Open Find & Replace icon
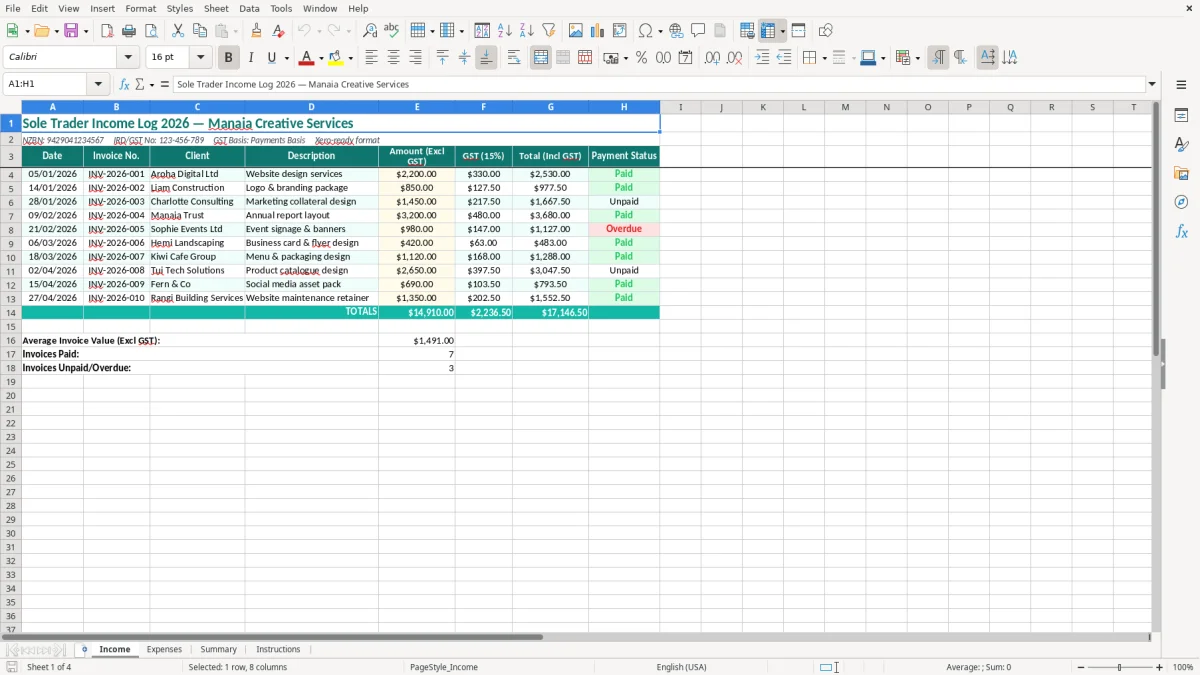This screenshot has width=1200, height=675. (370, 31)
